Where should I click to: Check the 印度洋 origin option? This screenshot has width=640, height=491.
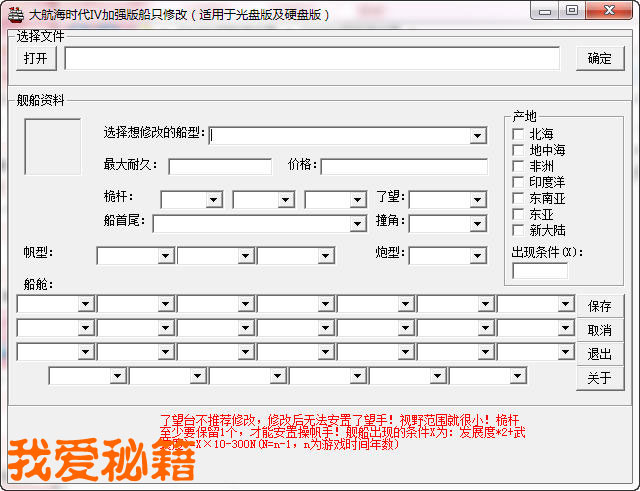tap(518, 182)
